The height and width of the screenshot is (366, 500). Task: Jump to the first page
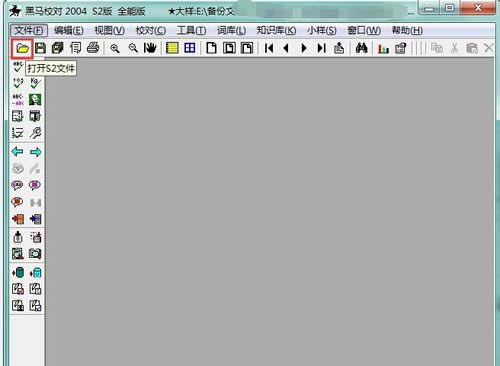pos(269,49)
